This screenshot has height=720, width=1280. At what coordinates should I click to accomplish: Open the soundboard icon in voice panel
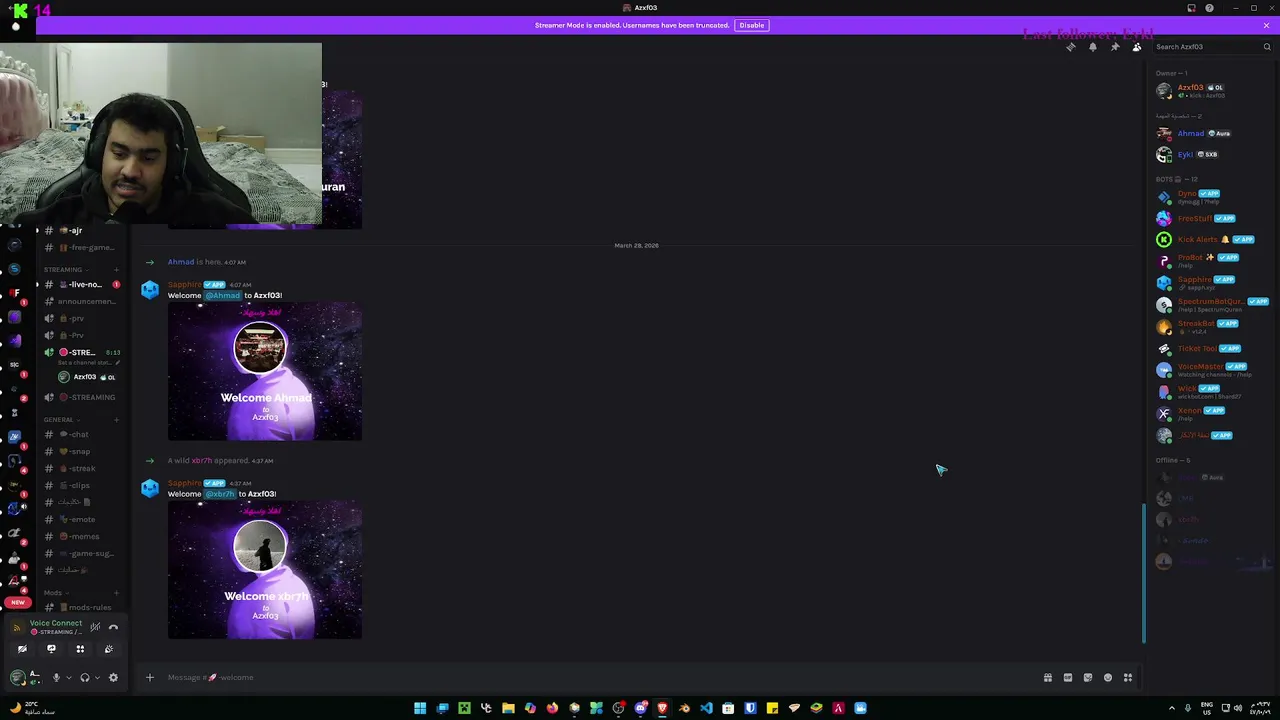point(109,649)
